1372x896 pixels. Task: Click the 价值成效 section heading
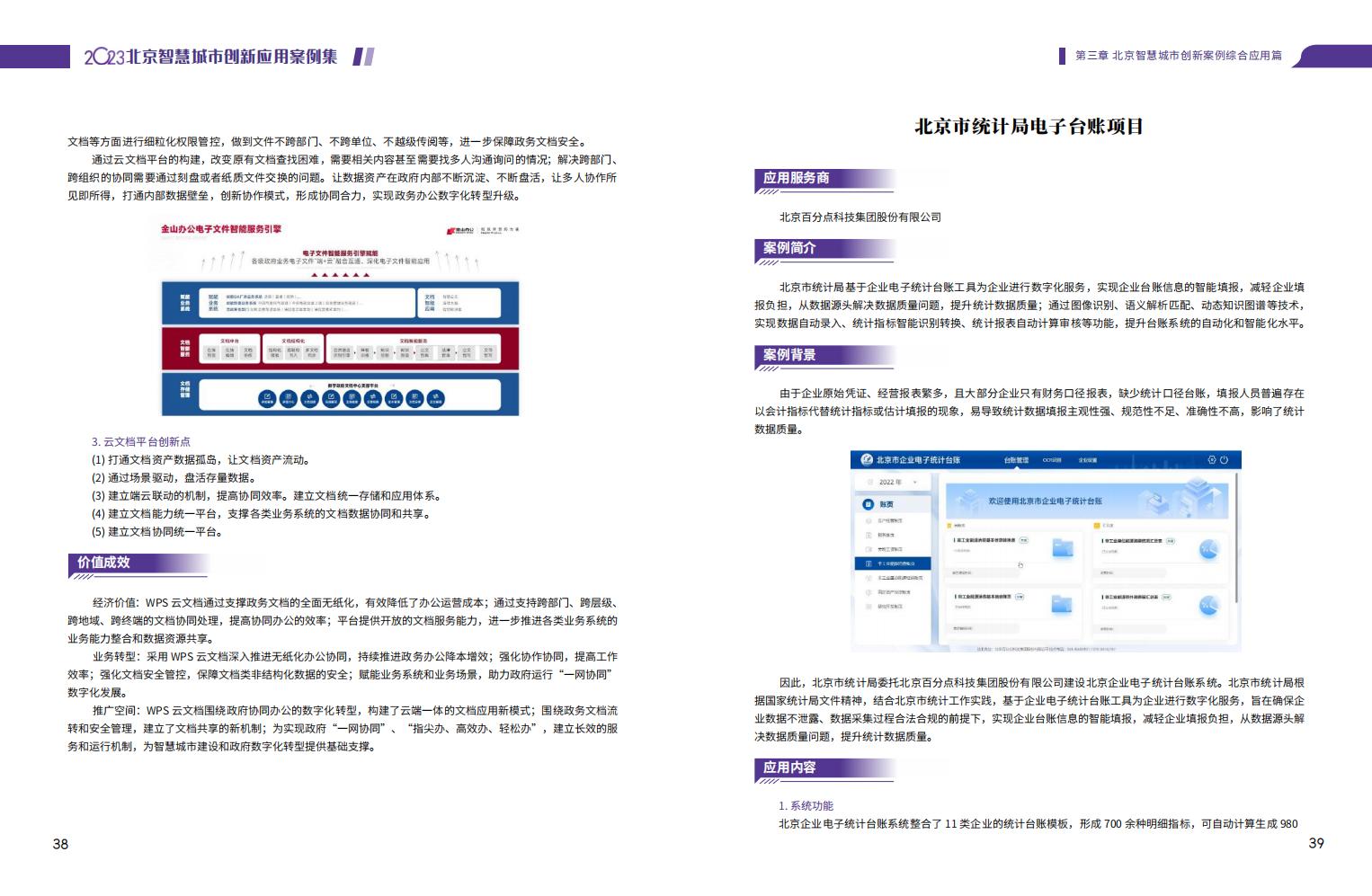(x=103, y=563)
